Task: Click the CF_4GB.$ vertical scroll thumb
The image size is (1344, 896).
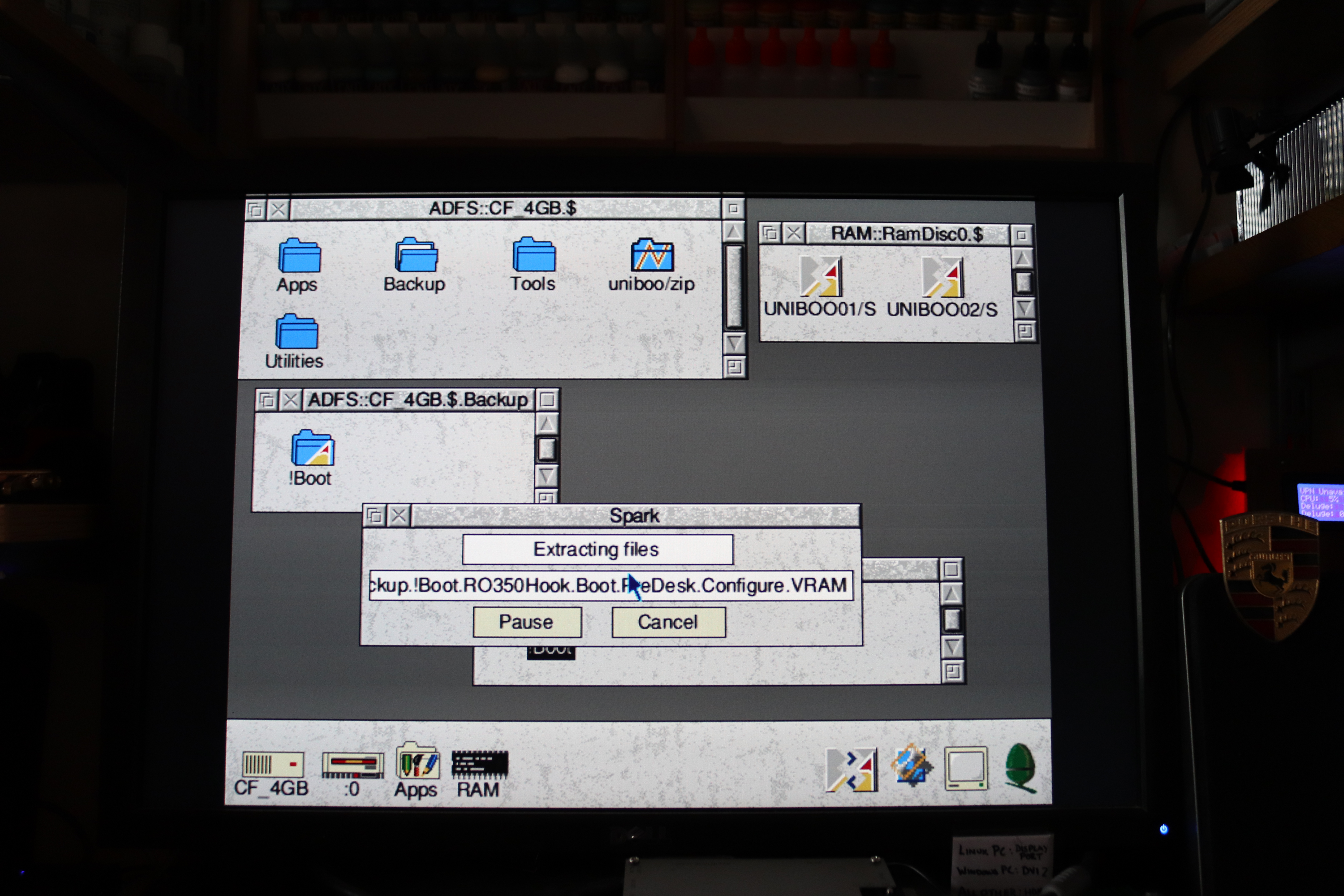Action: tap(734, 287)
